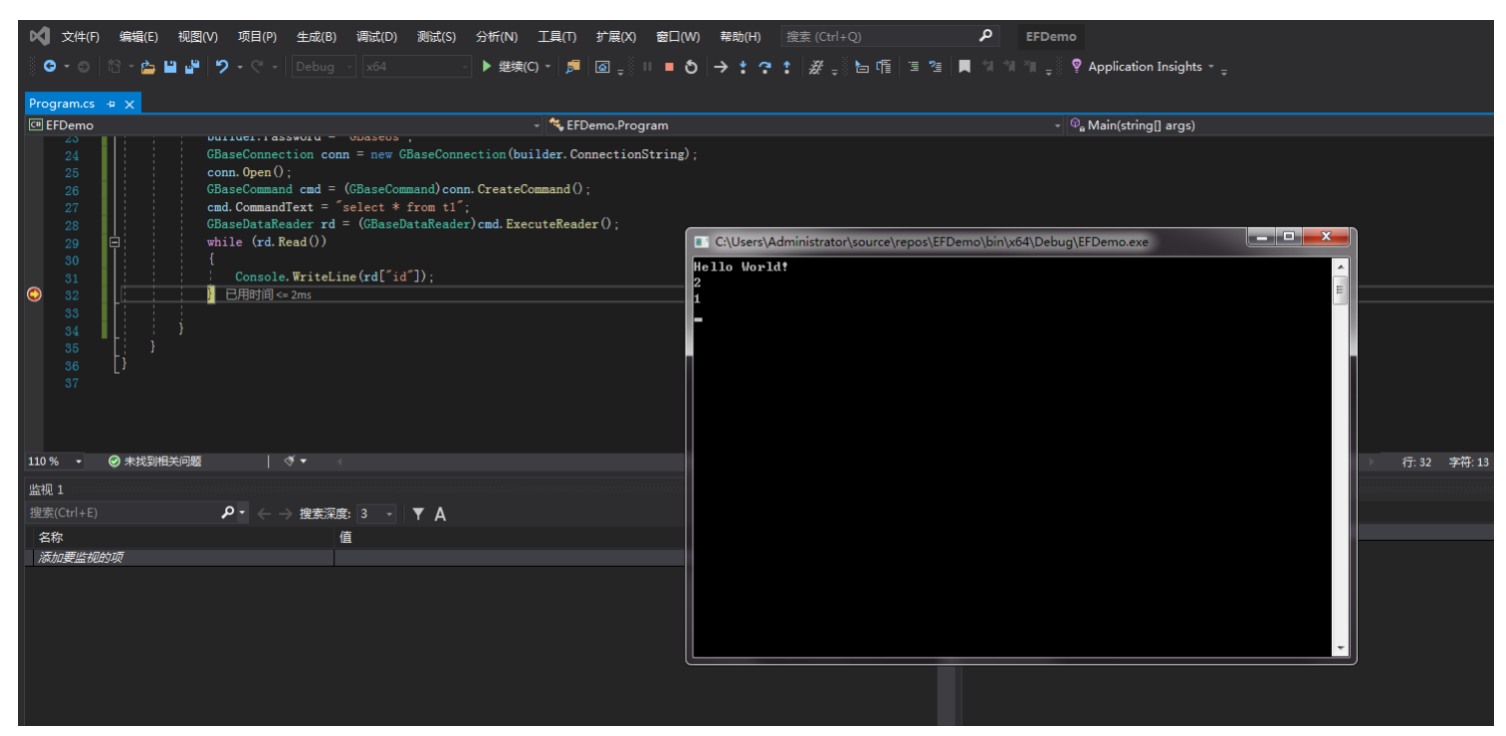The height and width of the screenshot is (736, 1506).
Task: Click the Show Next Statement arrow
Action: 719,67
